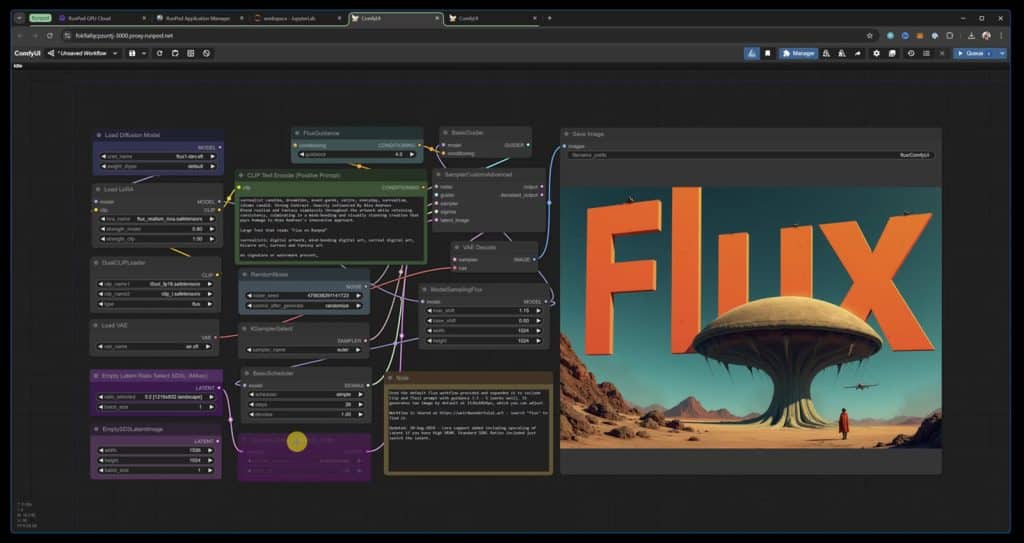
Task: Open the Queue options dropdown arrow
Action: tap(1002, 54)
